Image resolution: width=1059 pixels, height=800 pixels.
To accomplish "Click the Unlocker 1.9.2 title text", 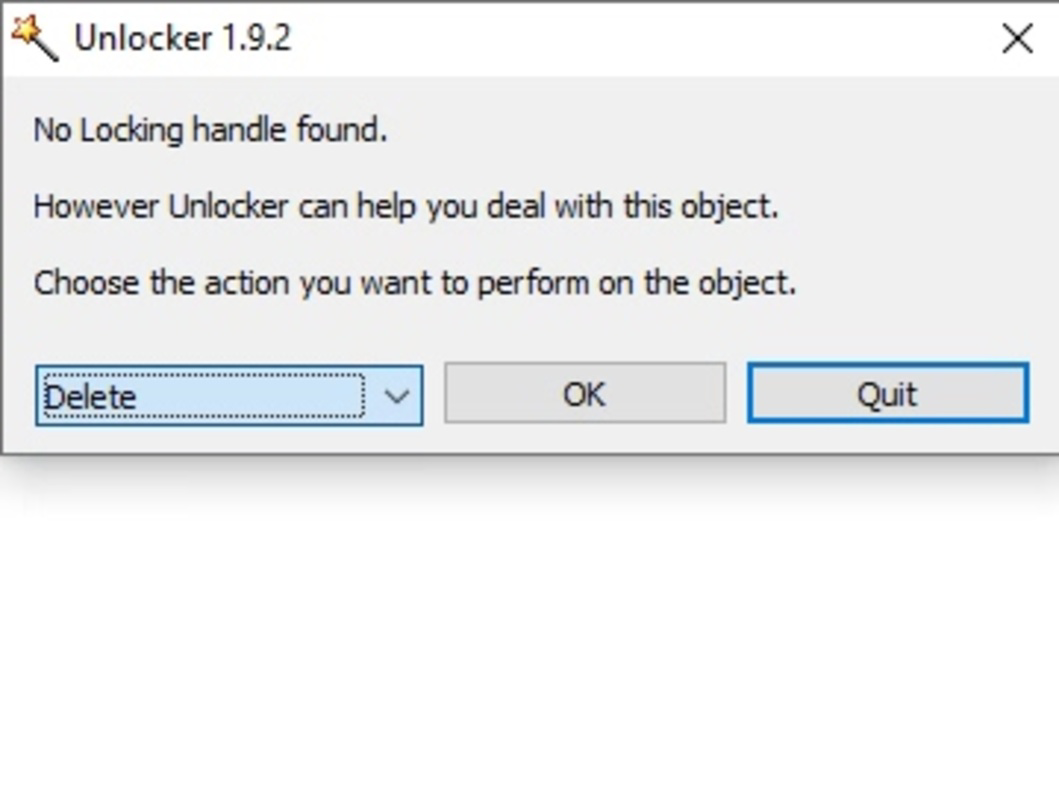I will [x=183, y=38].
